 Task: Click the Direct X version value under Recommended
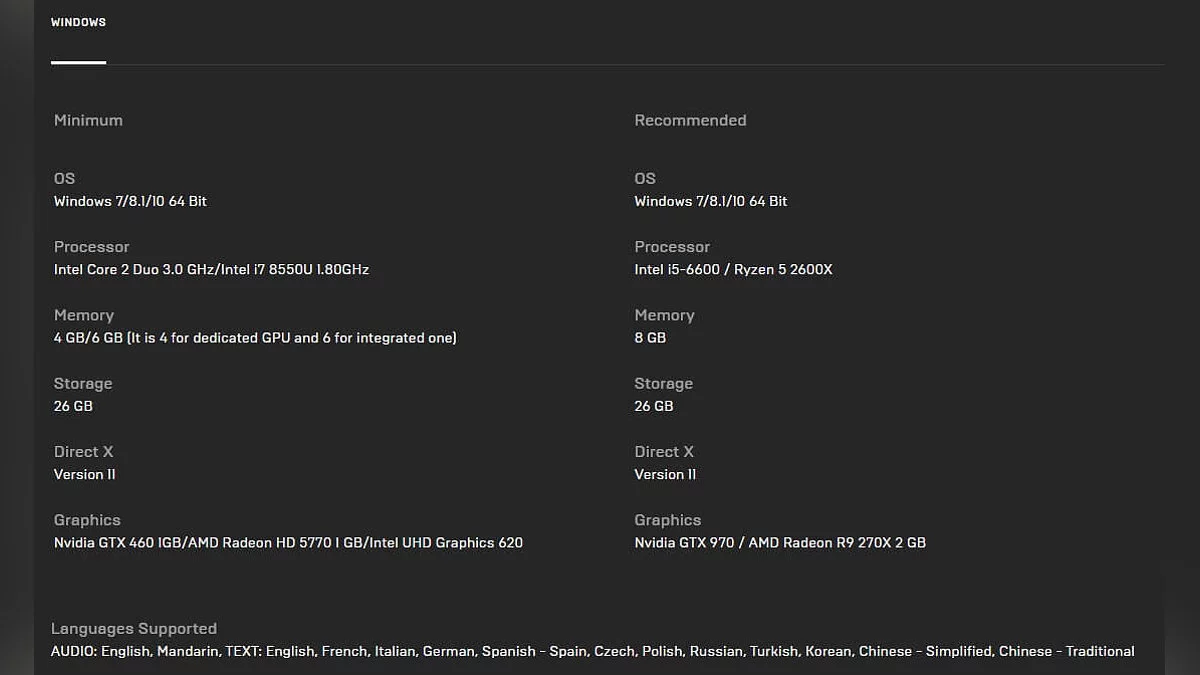(x=665, y=474)
